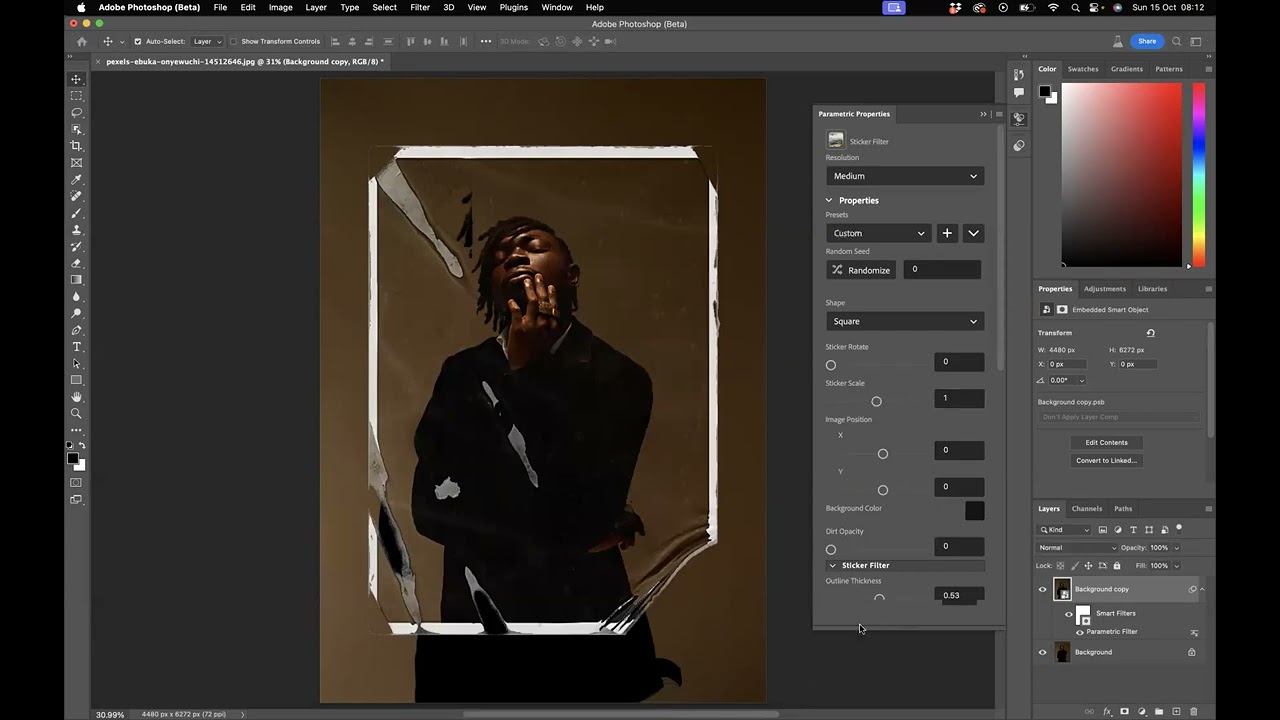Select the Clone Stamp tool

76,230
